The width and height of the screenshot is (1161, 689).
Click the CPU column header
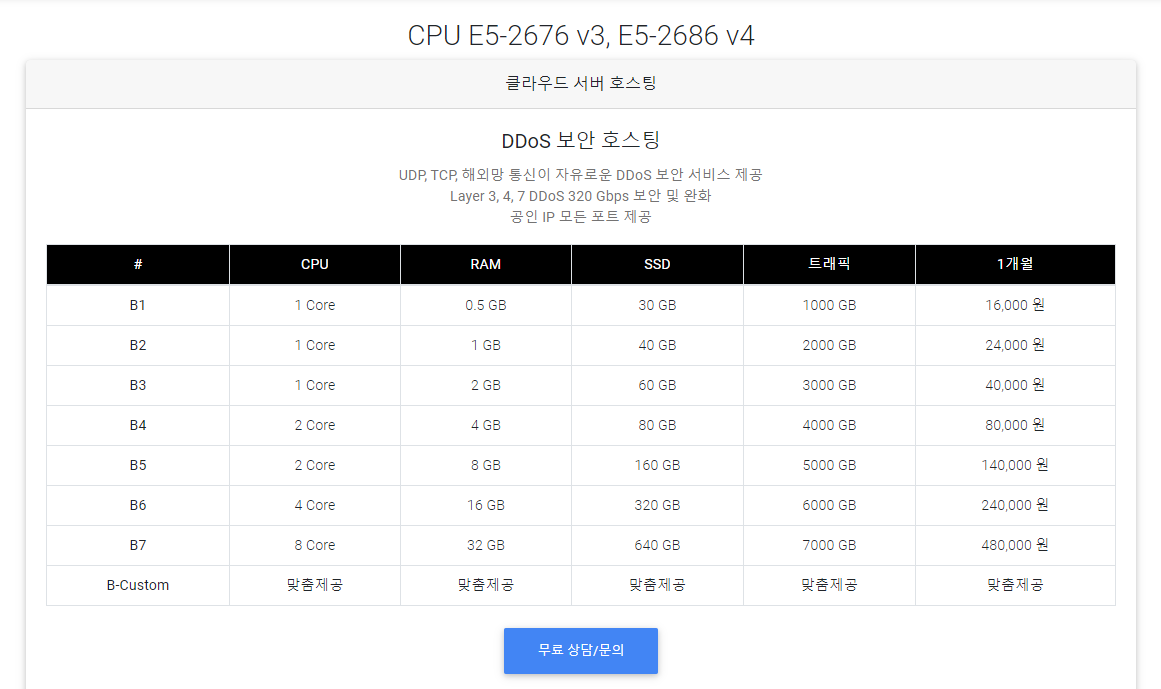coord(314,264)
